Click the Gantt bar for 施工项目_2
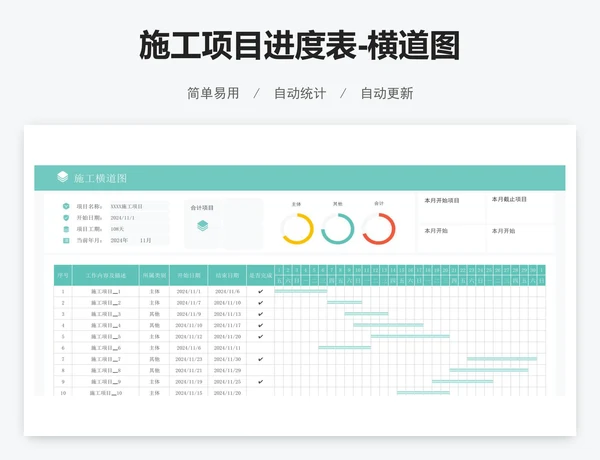The image size is (600, 460). (344, 302)
